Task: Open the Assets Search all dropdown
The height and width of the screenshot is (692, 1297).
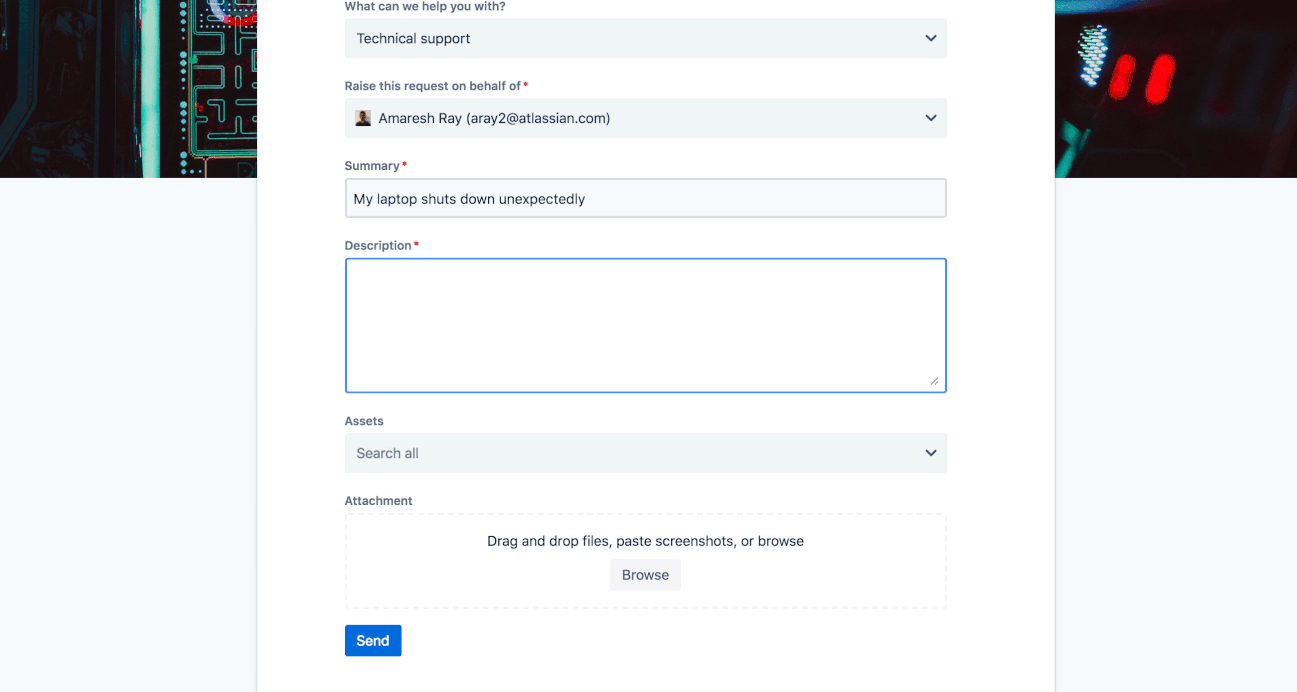Action: pyautogui.click(x=645, y=453)
